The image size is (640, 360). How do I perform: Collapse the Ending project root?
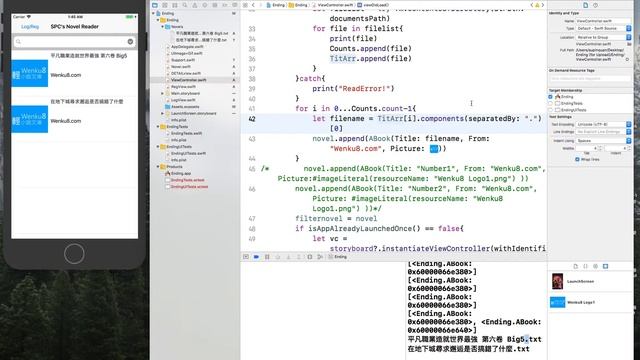pos(153,13)
